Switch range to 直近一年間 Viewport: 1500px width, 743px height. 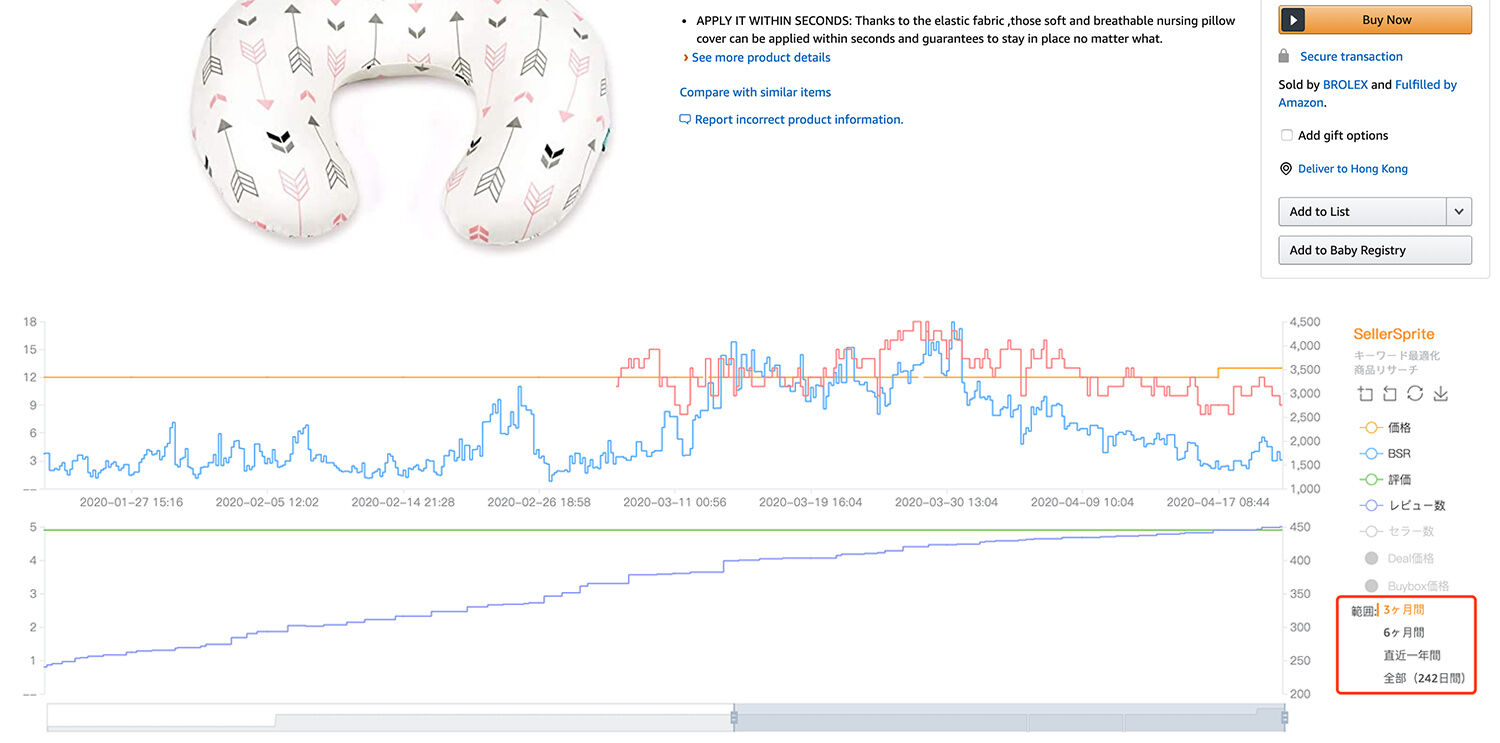(1412, 655)
